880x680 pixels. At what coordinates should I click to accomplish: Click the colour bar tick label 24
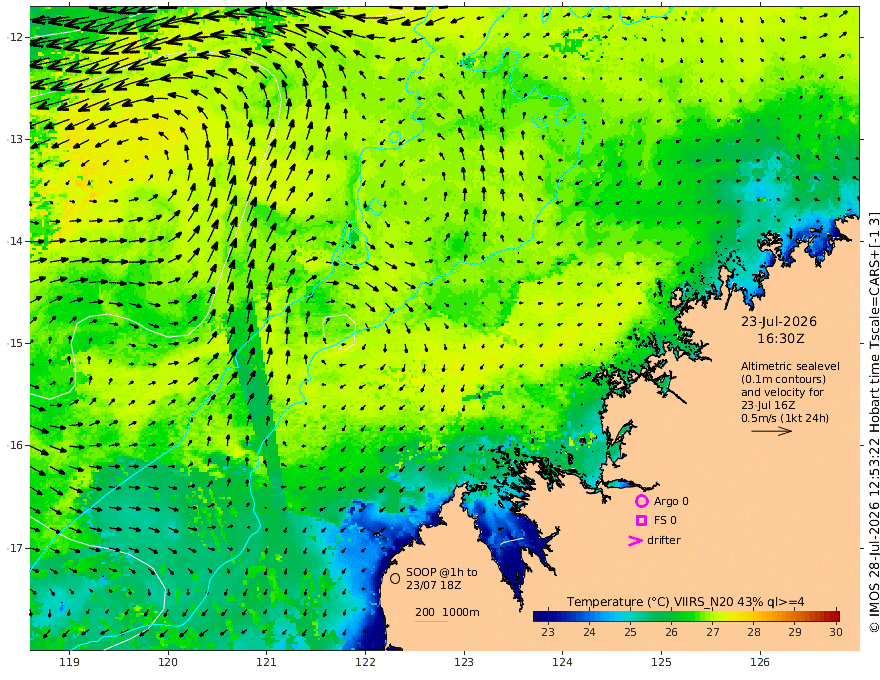coord(589,632)
